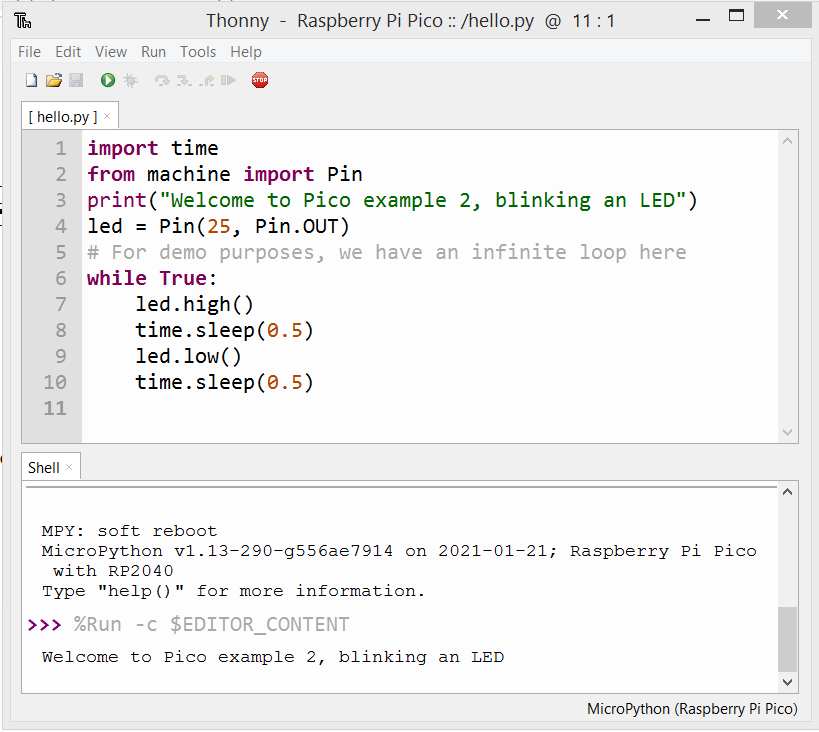Click editor scrollbar down arrow
This screenshot has width=819, height=732.
coord(788,432)
